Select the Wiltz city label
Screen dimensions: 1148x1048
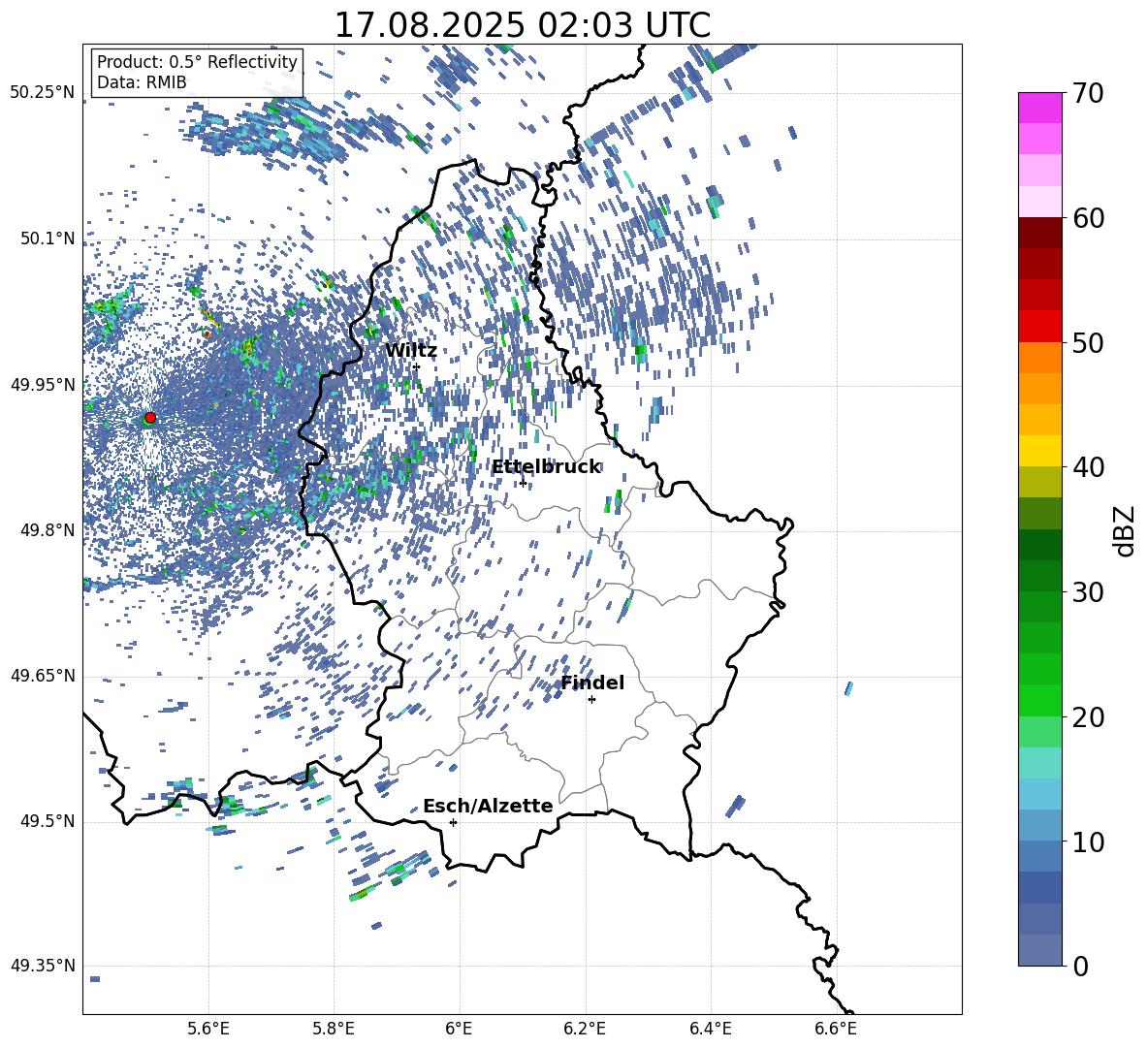411,351
